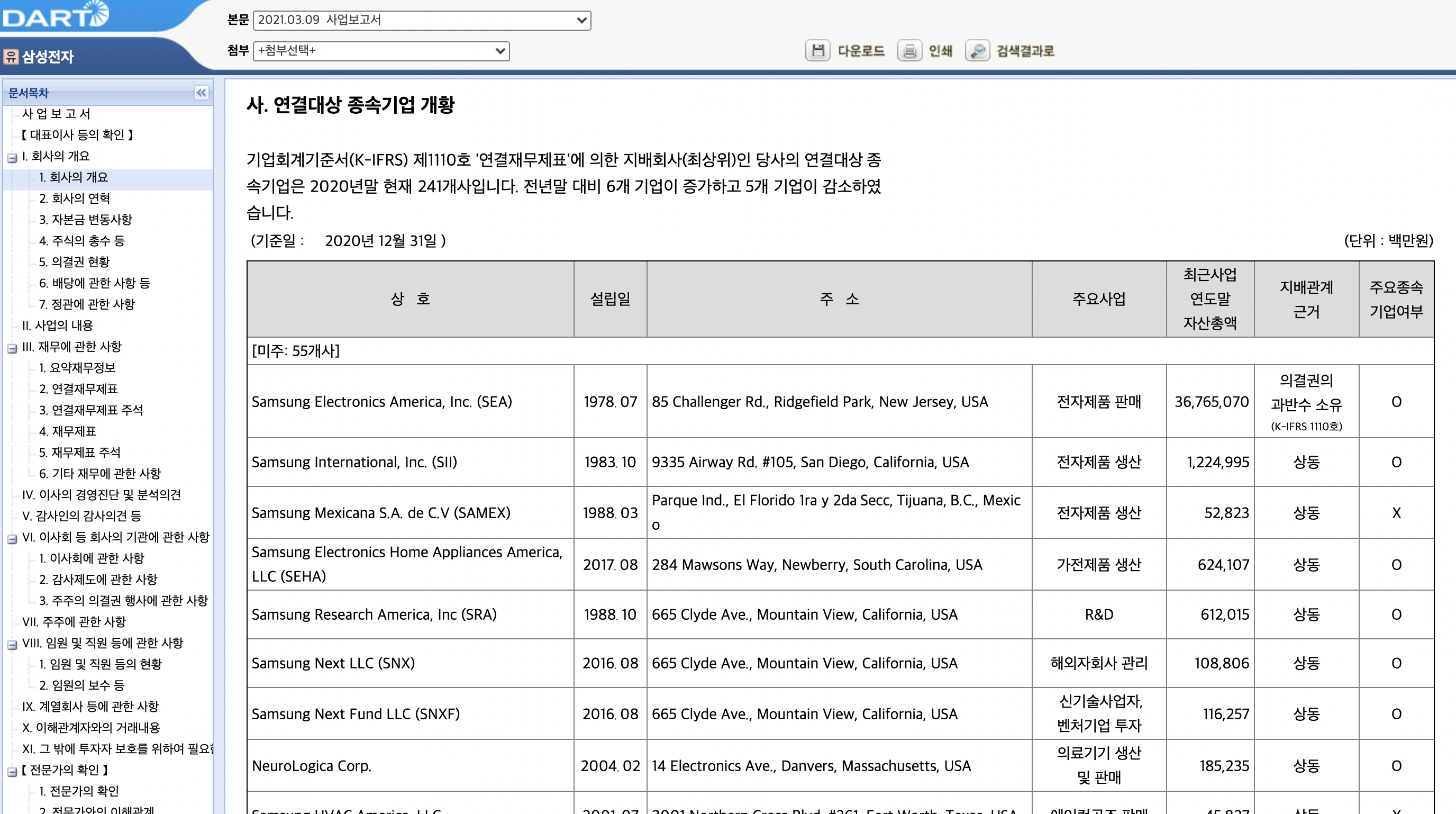Collapse the VI. 이사회 등 node

coord(12,539)
